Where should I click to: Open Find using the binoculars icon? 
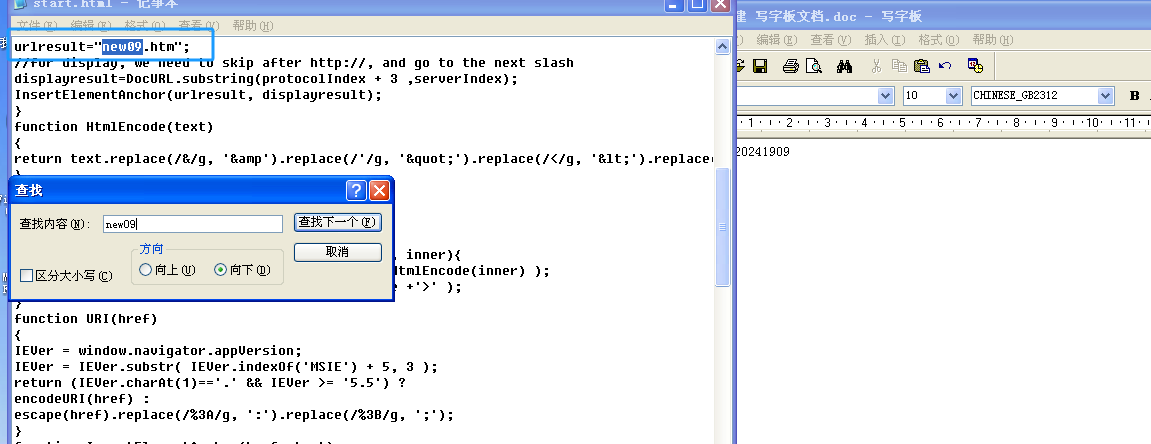coord(844,67)
